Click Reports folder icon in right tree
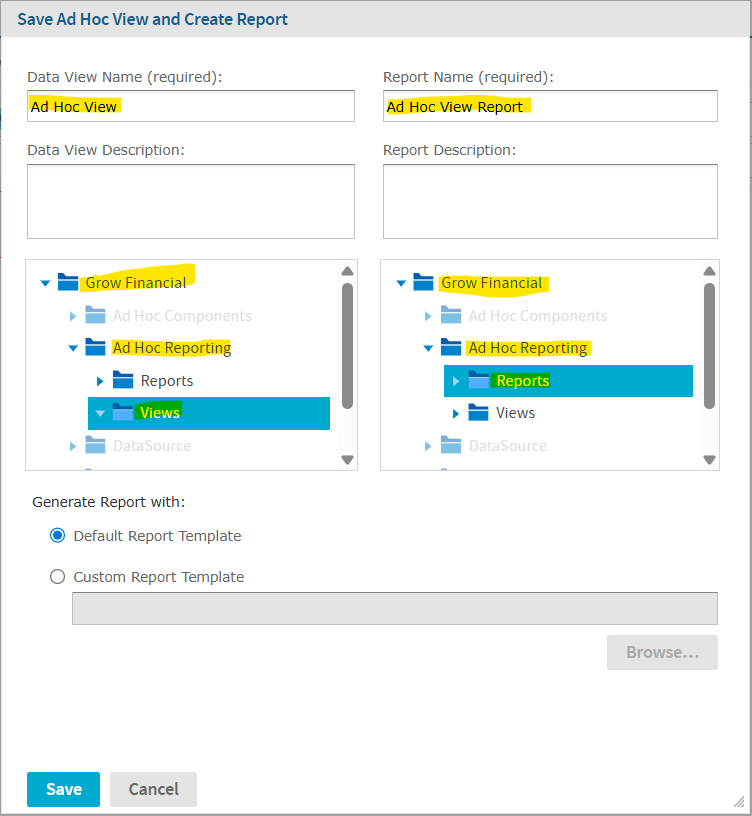 pos(479,381)
